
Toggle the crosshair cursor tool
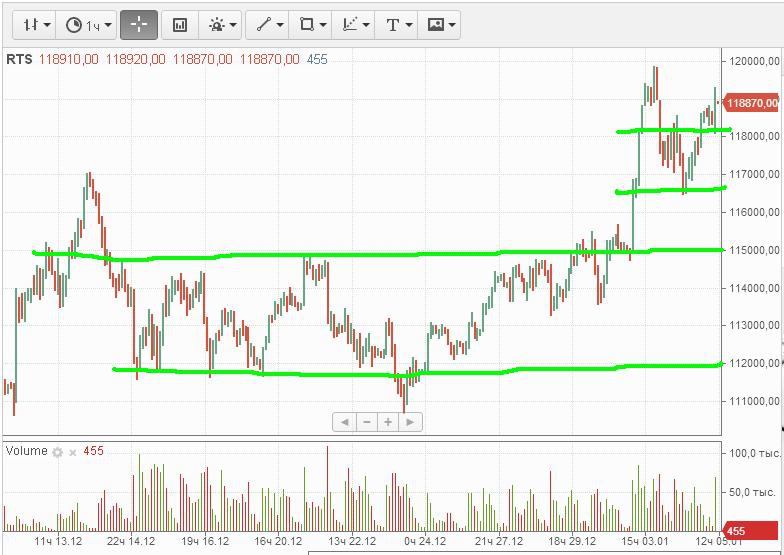139,25
